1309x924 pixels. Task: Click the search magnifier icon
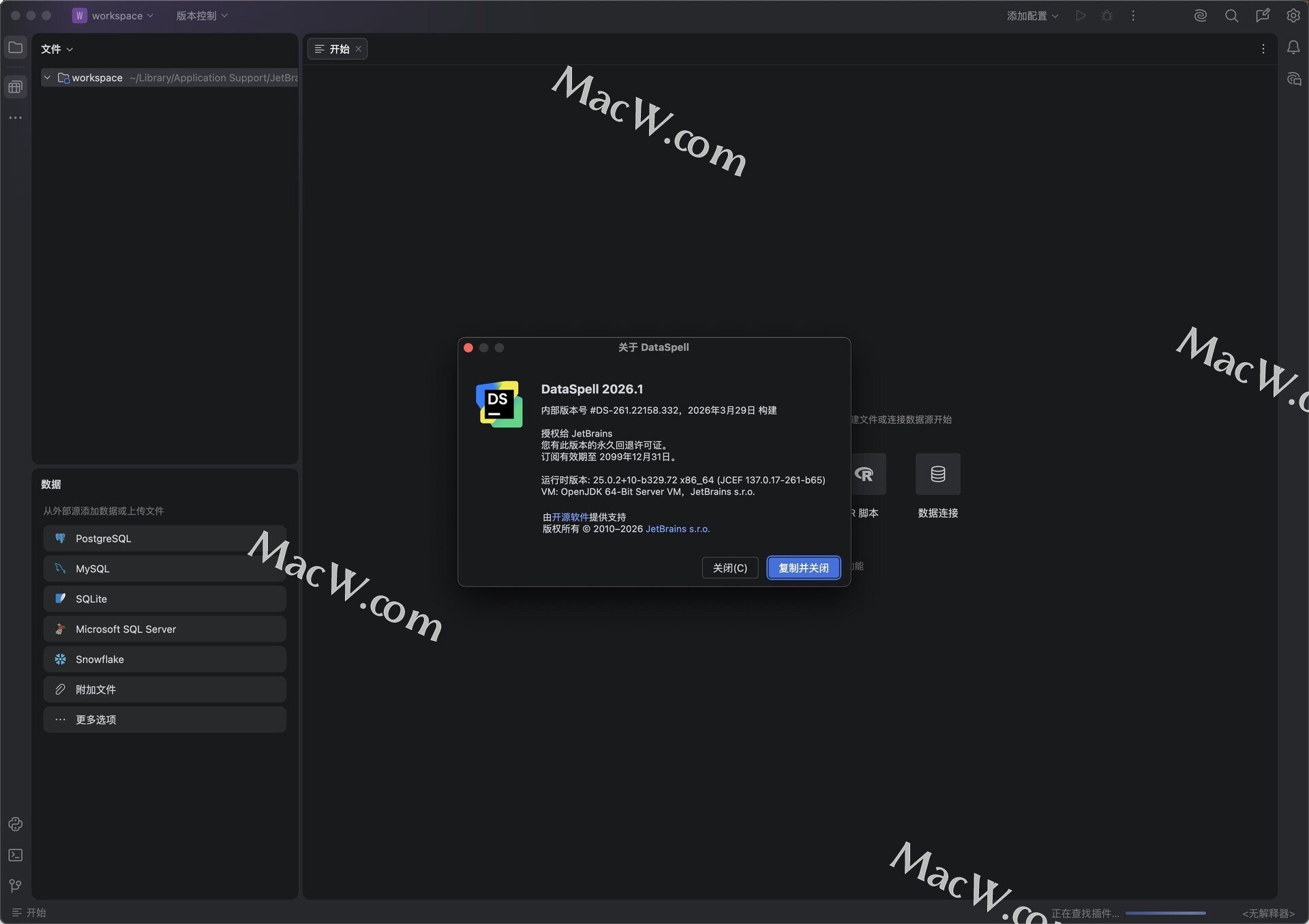1231,16
